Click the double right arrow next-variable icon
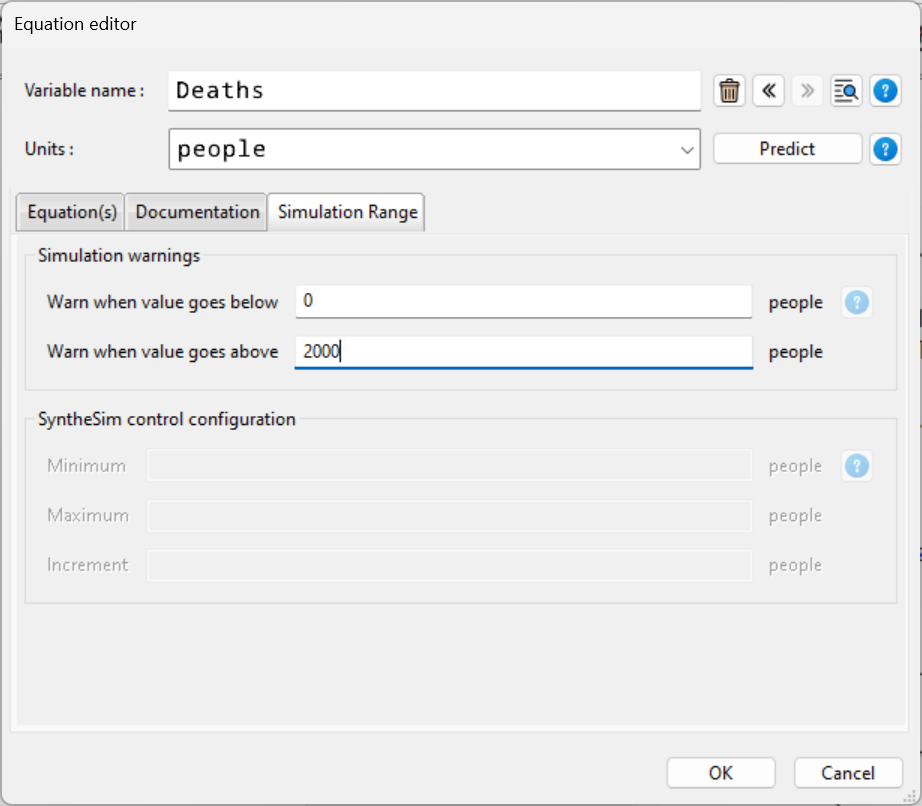Screen dimensions: 922x806 pyautogui.click(x=807, y=91)
